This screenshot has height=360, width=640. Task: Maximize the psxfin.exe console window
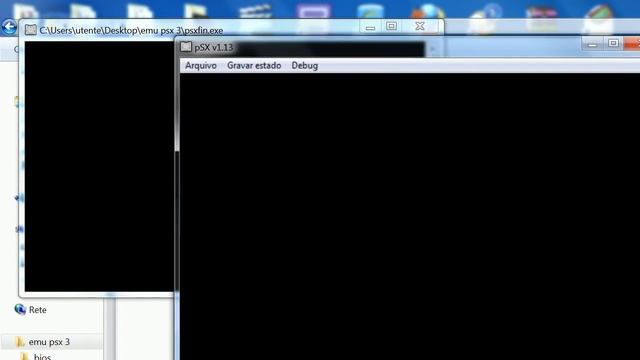[391, 27]
